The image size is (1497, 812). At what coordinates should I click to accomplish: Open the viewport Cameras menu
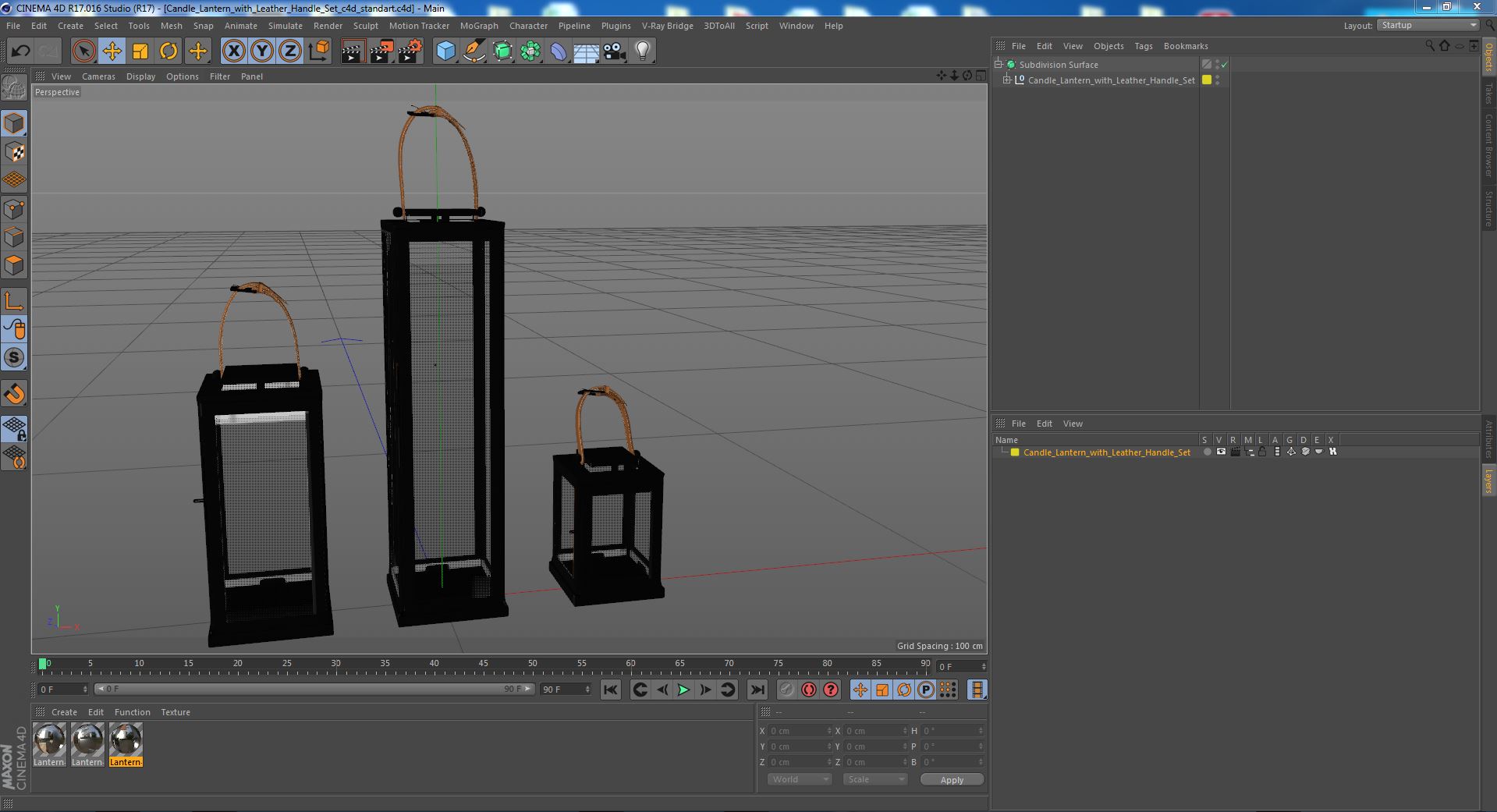[x=98, y=76]
